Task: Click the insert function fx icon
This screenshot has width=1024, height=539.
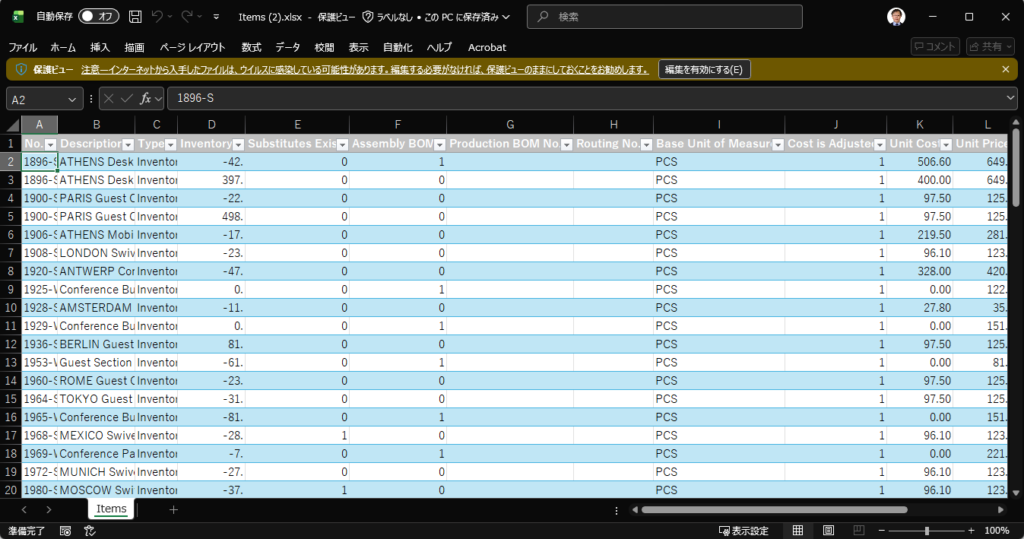Action: (146, 98)
